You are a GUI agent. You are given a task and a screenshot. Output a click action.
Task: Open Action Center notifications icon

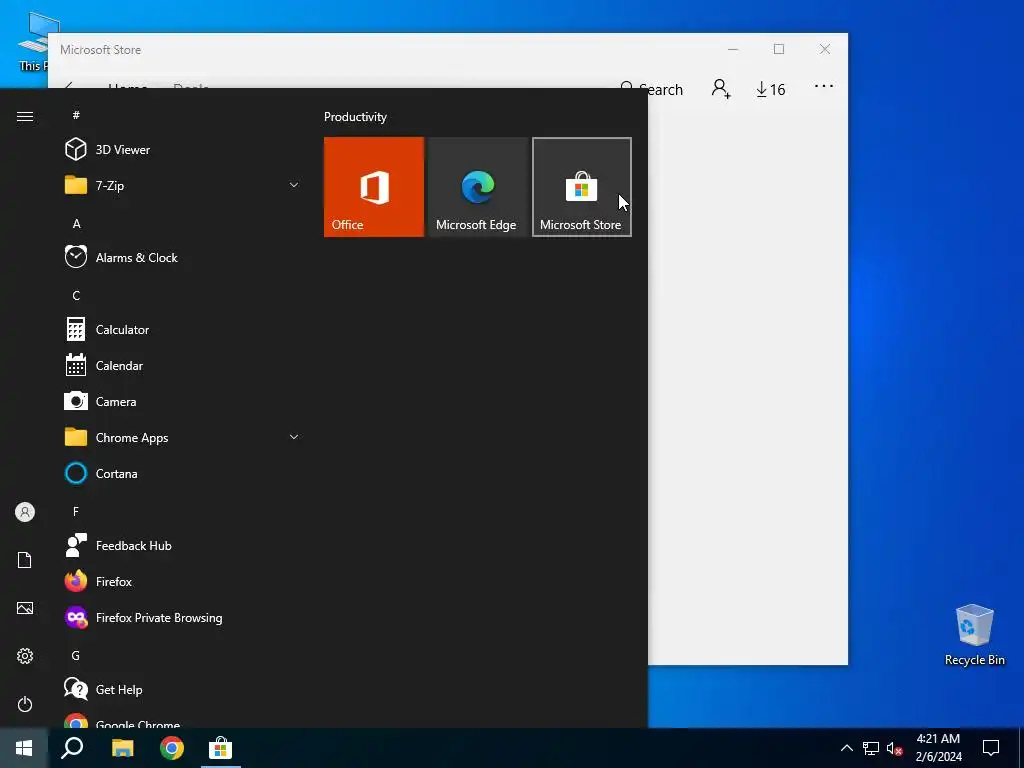pyautogui.click(x=991, y=748)
